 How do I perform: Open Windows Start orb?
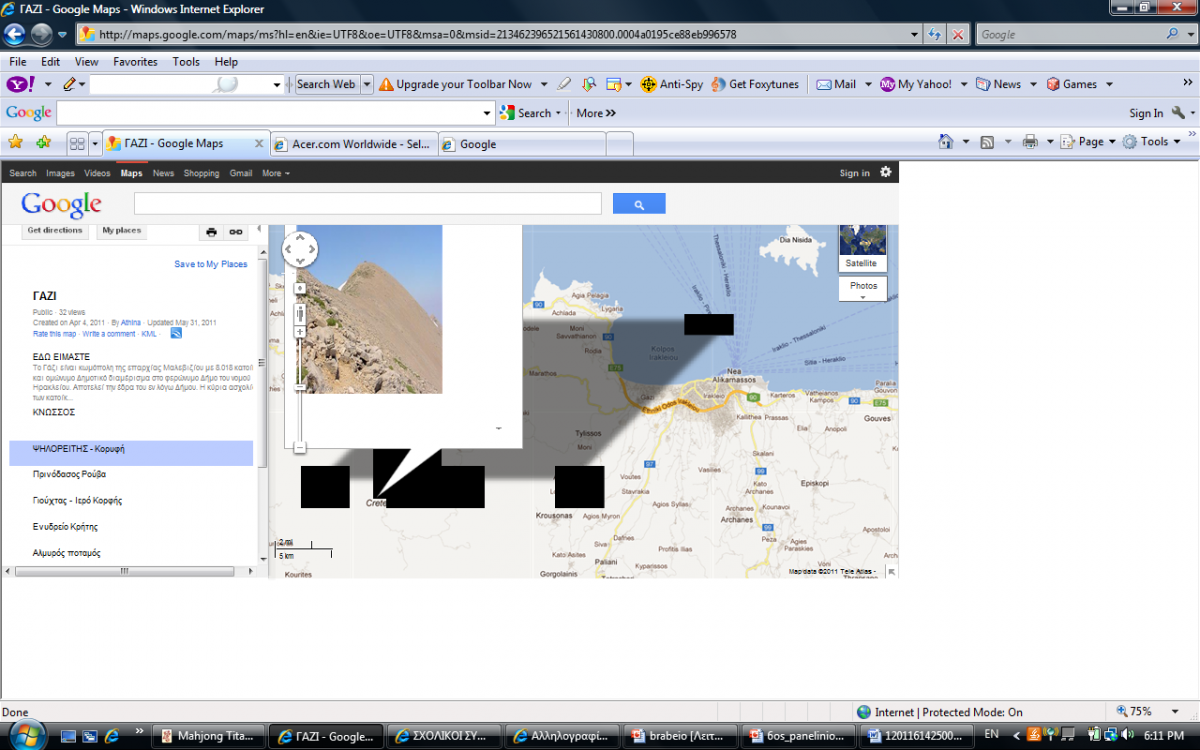coord(26,736)
